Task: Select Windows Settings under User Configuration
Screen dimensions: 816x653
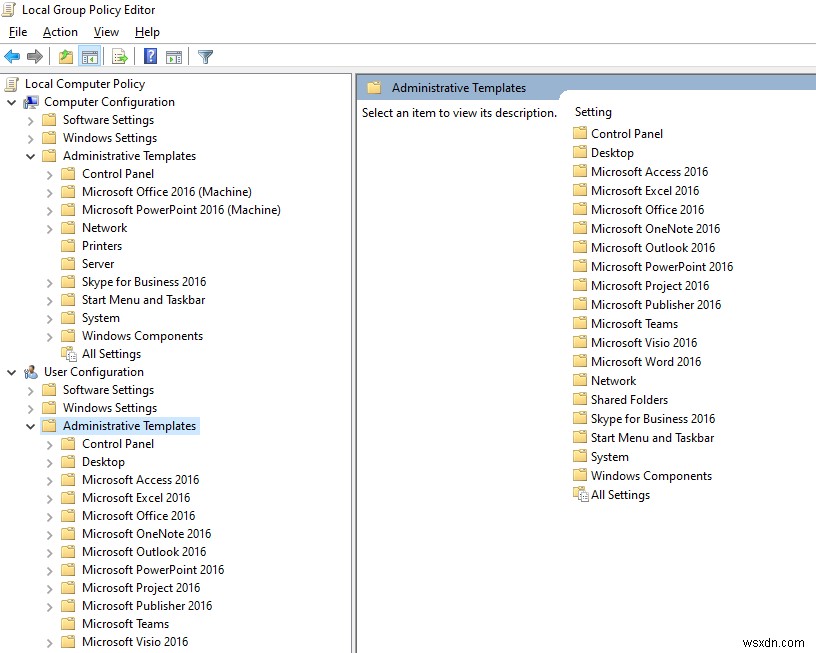Action: [110, 408]
